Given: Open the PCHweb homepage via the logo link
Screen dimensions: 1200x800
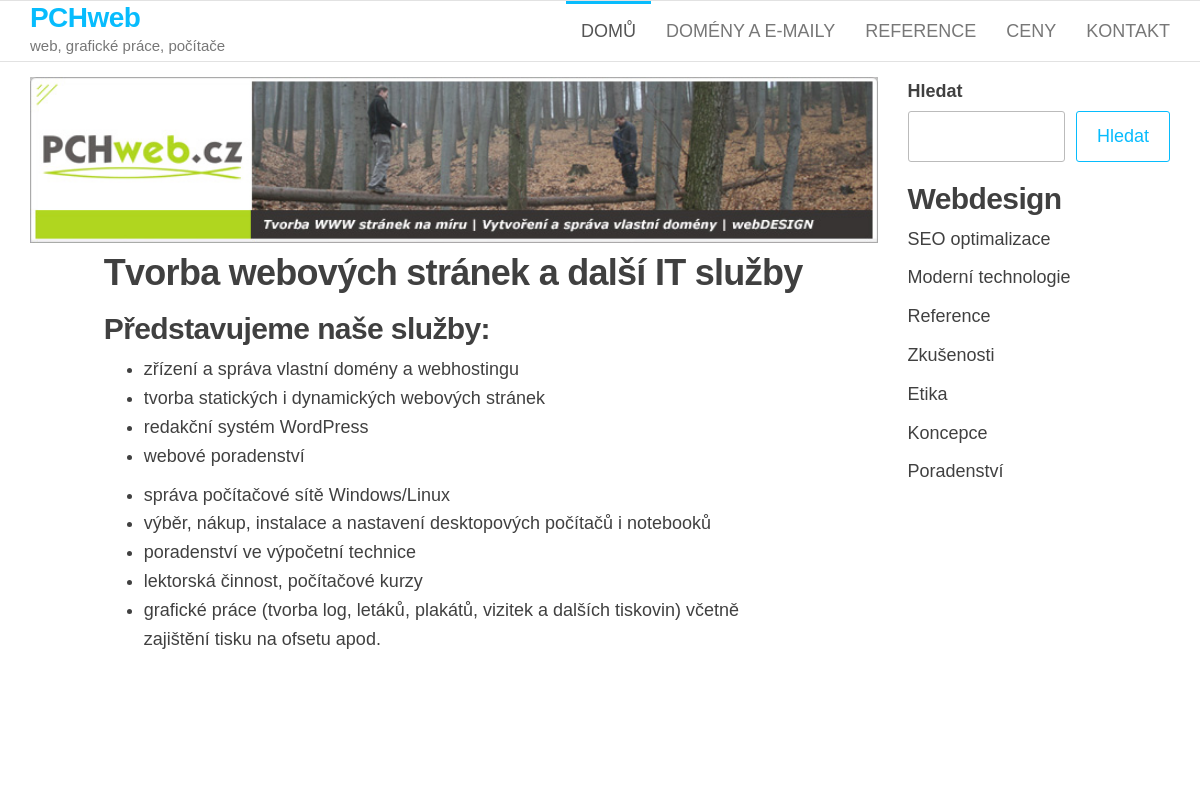Looking at the screenshot, I should point(85,17).
